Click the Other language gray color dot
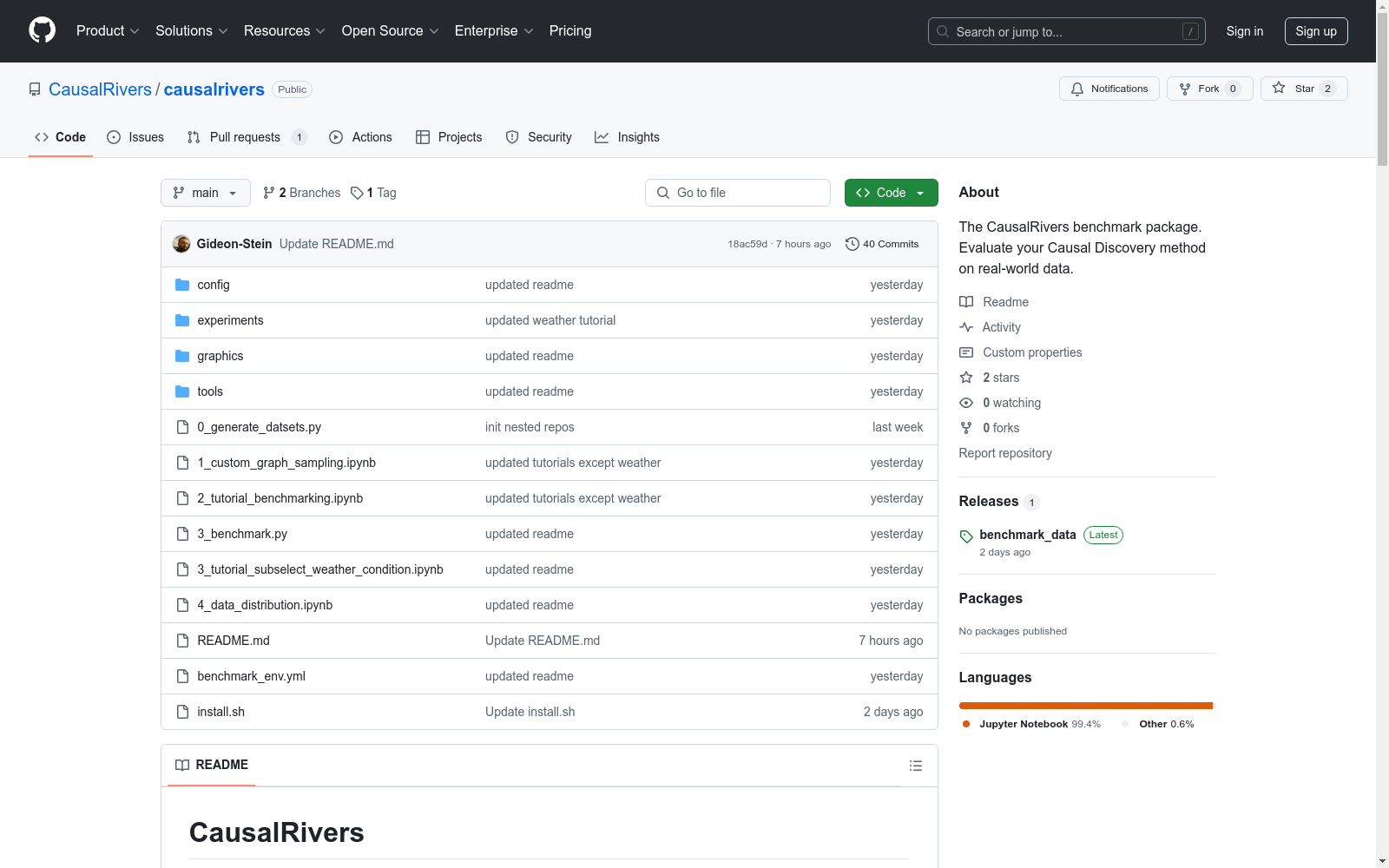1389x868 pixels. click(x=1126, y=724)
